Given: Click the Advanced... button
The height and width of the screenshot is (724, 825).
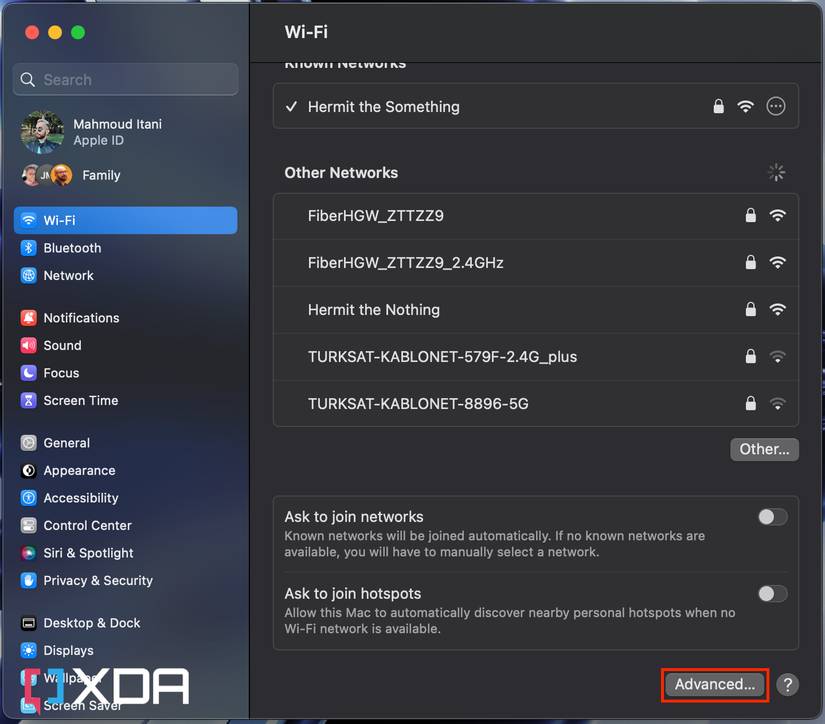Looking at the screenshot, I should click(x=714, y=684).
